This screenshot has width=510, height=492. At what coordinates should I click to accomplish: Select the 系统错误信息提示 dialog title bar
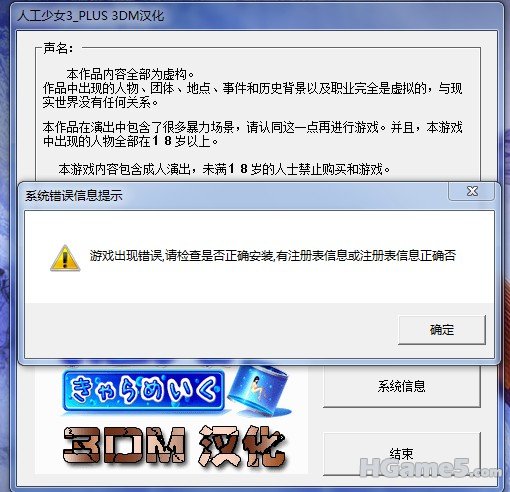[x=233, y=196]
